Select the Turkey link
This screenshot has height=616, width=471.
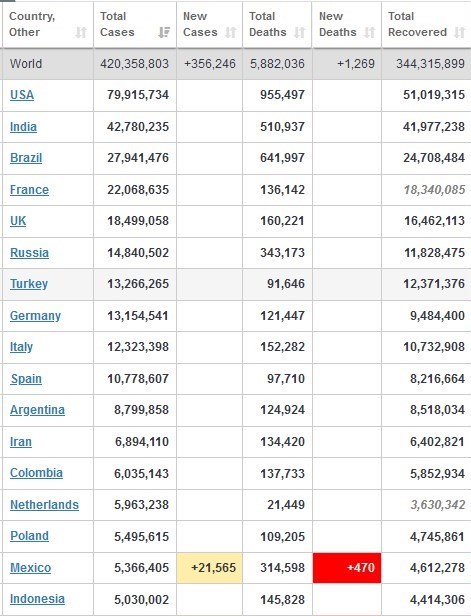[29, 284]
